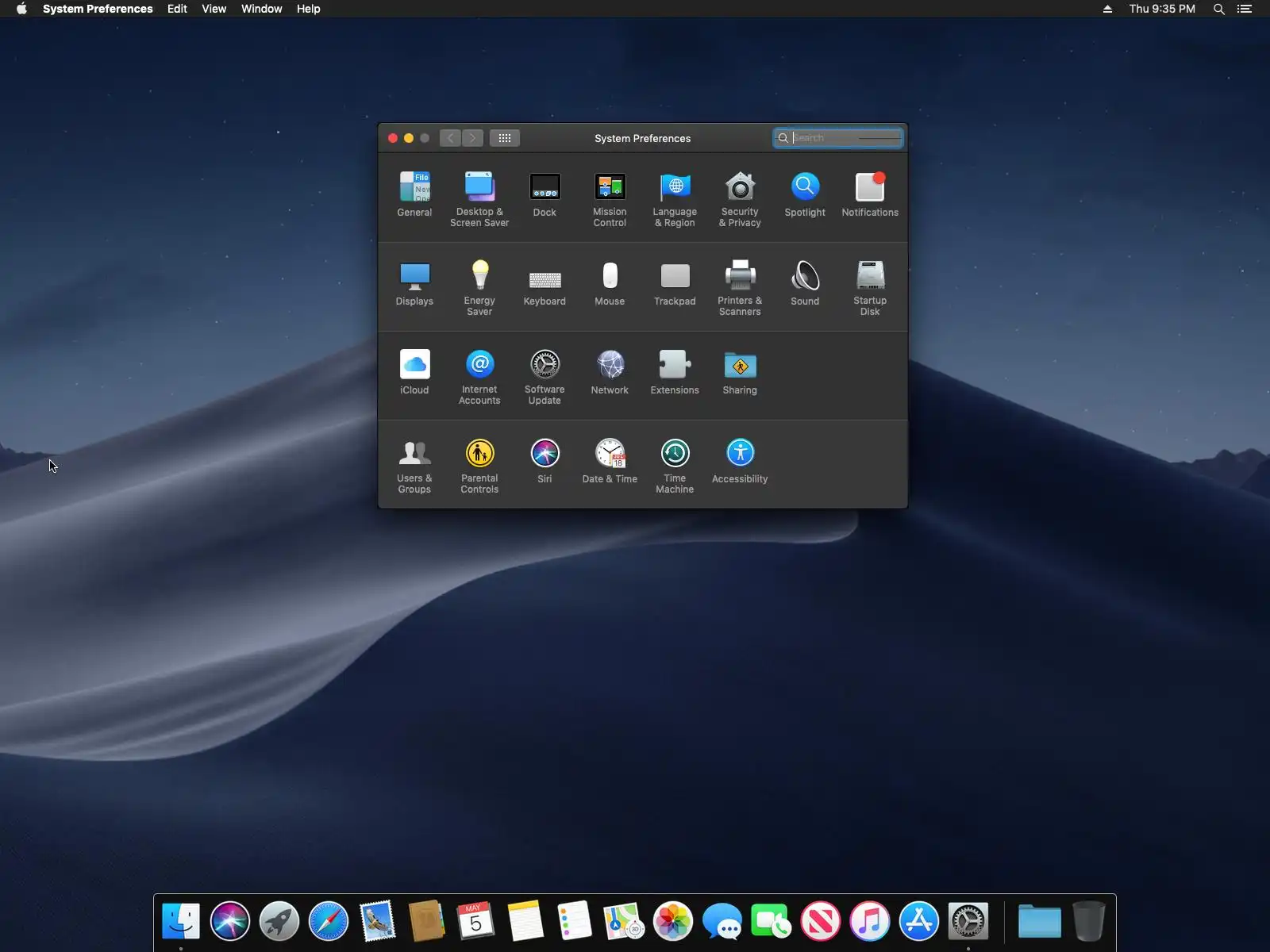Open Parental Controls preferences
Screen dimensions: 1270x952
(x=479, y=466)
